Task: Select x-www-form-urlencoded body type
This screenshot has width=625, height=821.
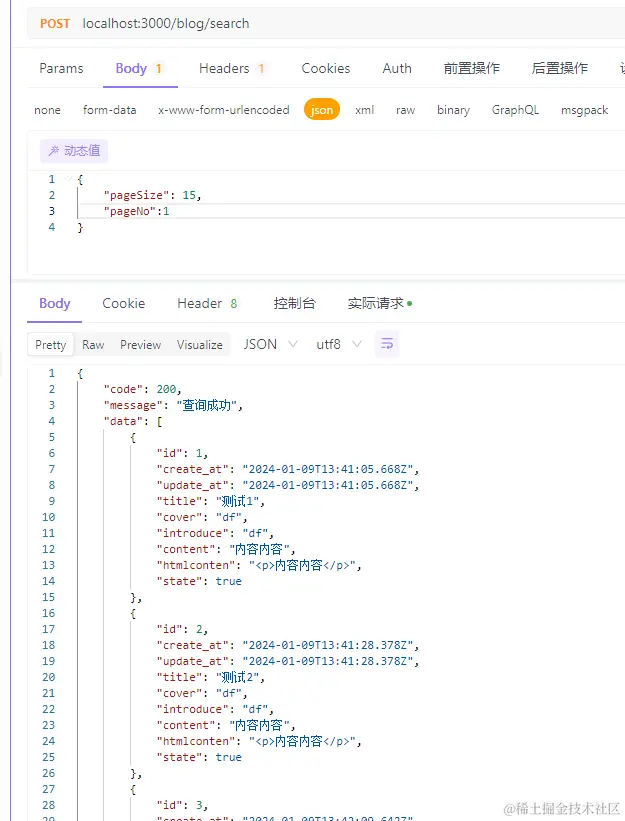Action: tap(224, 110)
